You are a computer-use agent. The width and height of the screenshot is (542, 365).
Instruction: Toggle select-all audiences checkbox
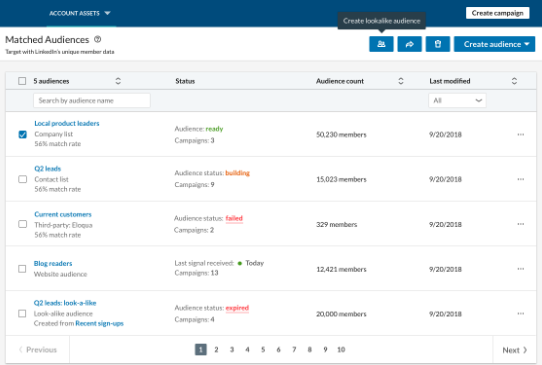22,81
